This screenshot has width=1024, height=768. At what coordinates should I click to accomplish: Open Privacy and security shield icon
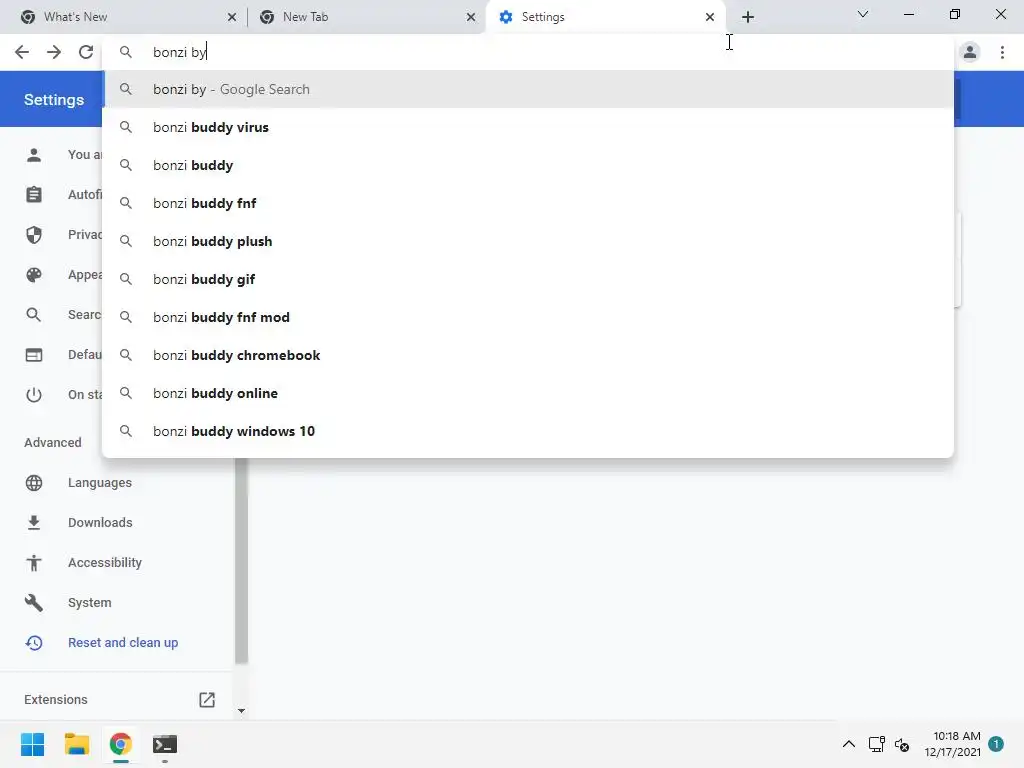34,234
